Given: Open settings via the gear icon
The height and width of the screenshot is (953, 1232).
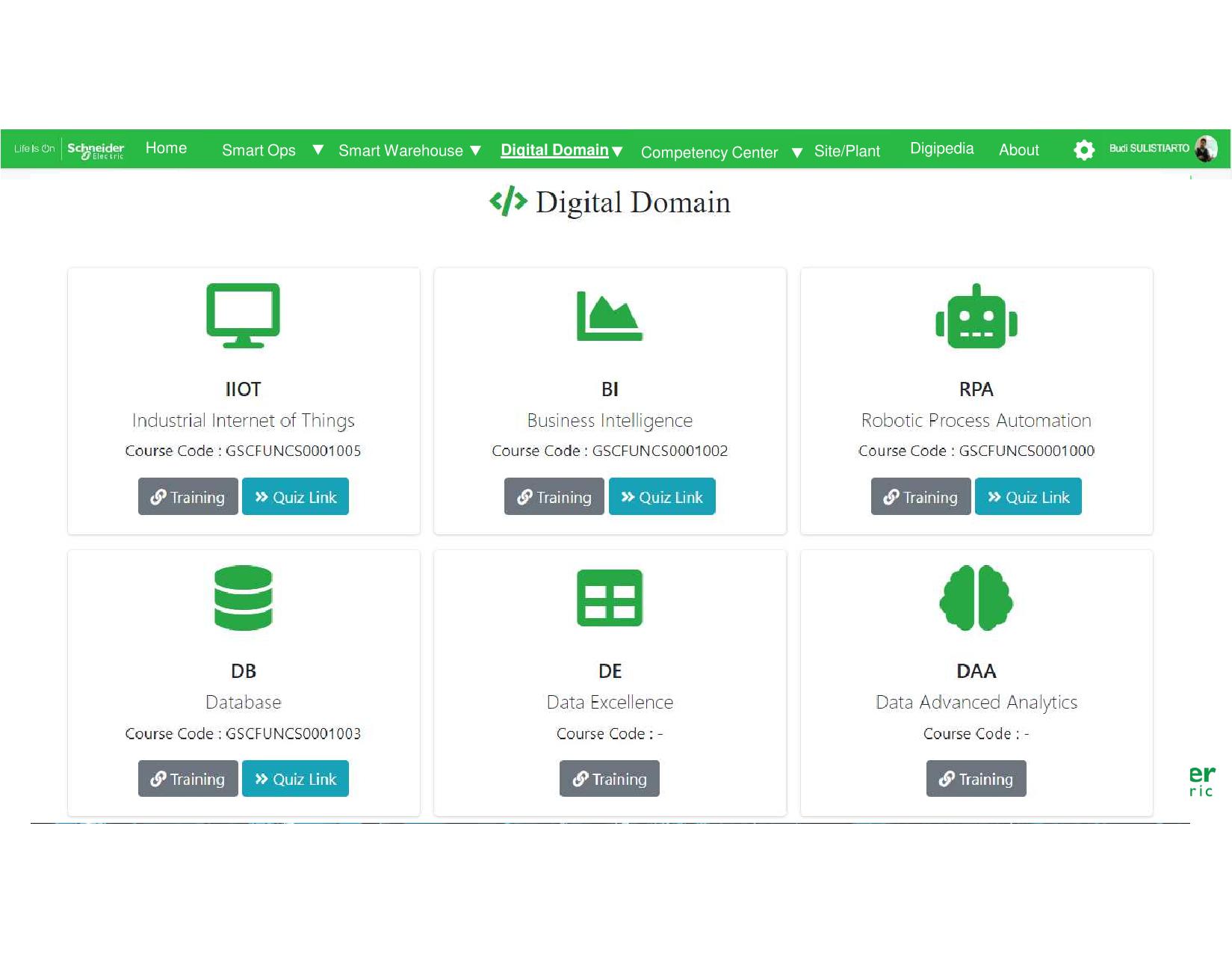Looking at the screenshot, I should 1083,149.
